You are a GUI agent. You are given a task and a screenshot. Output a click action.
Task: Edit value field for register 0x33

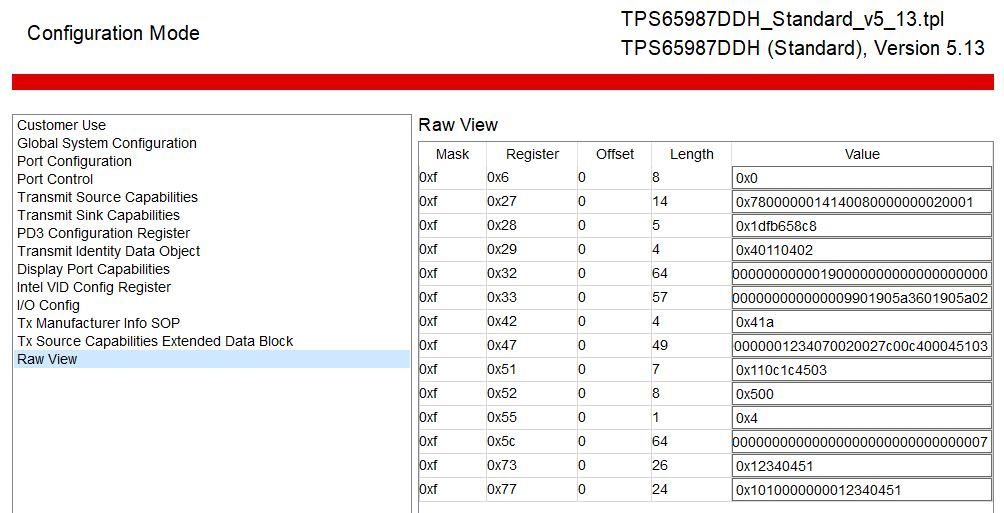[x=862, y=298]
